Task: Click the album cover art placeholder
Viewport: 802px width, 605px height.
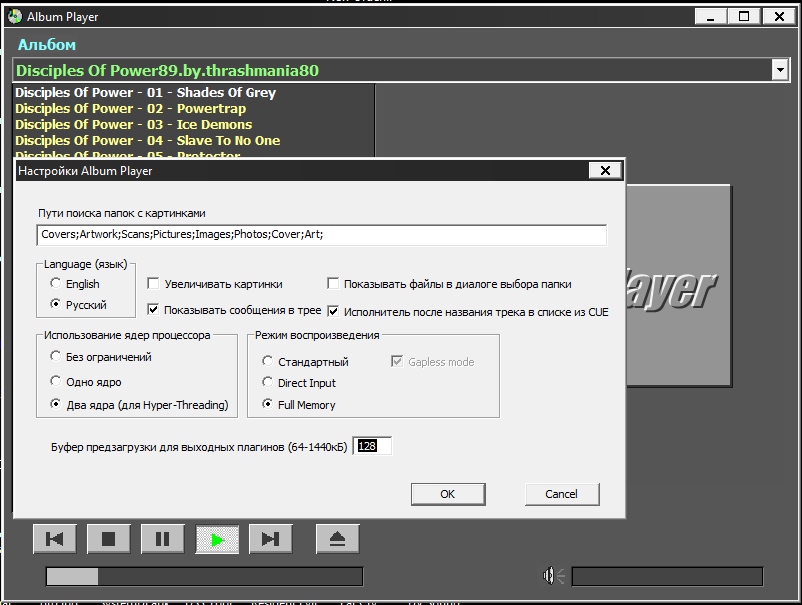Action: 679,285
